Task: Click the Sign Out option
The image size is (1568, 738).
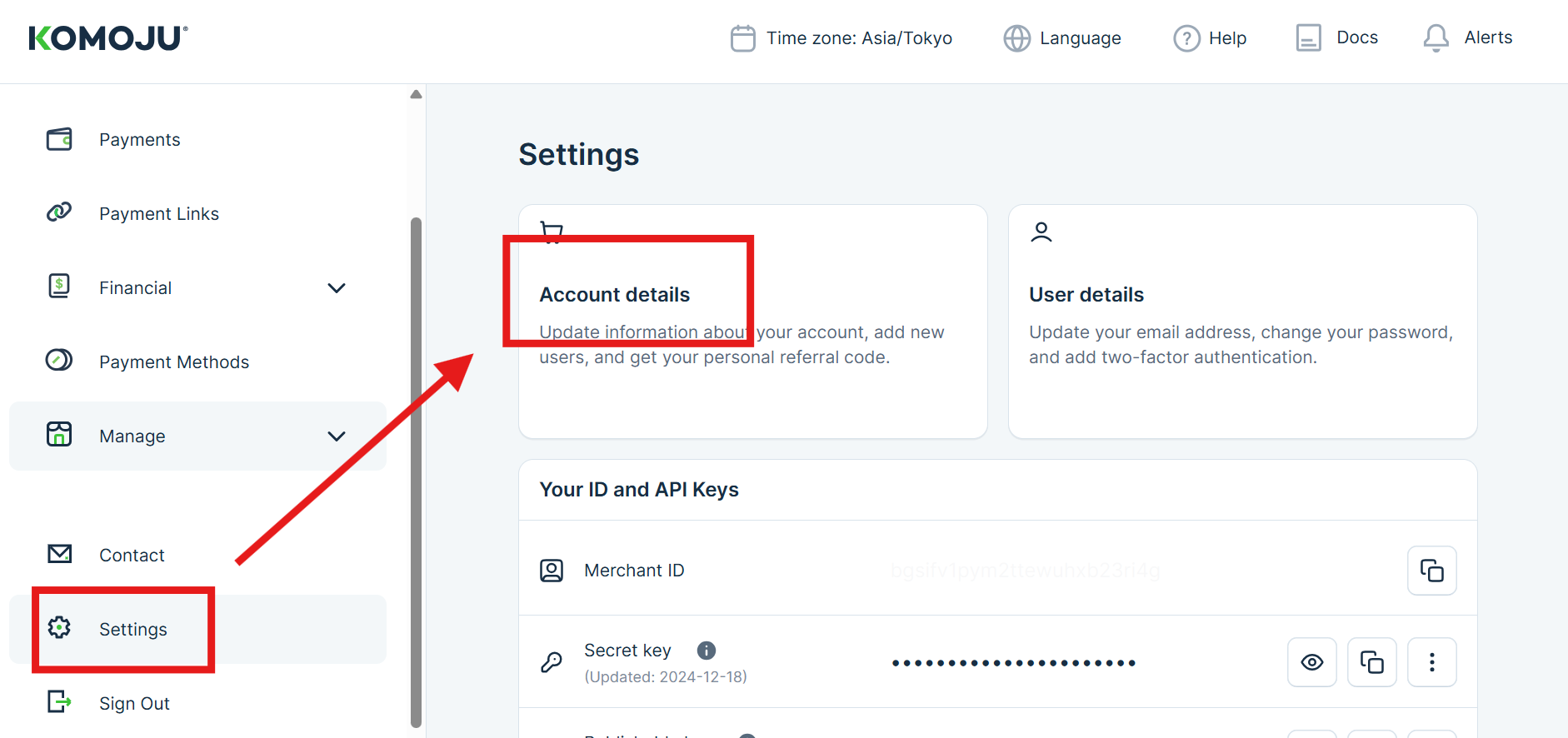Action: coord(133,704)
